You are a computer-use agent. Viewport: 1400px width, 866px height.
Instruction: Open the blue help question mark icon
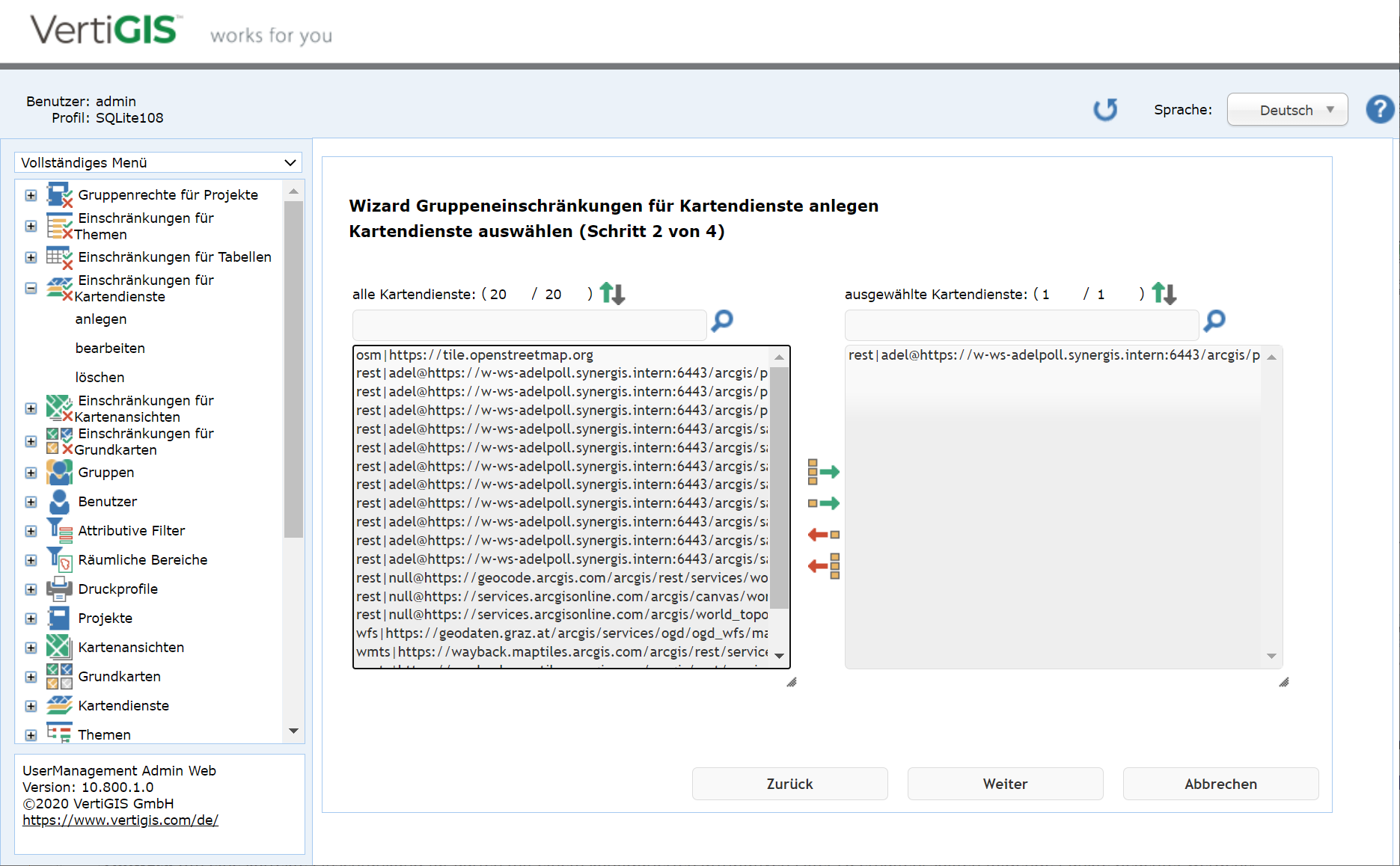[x=1380, y=110]
